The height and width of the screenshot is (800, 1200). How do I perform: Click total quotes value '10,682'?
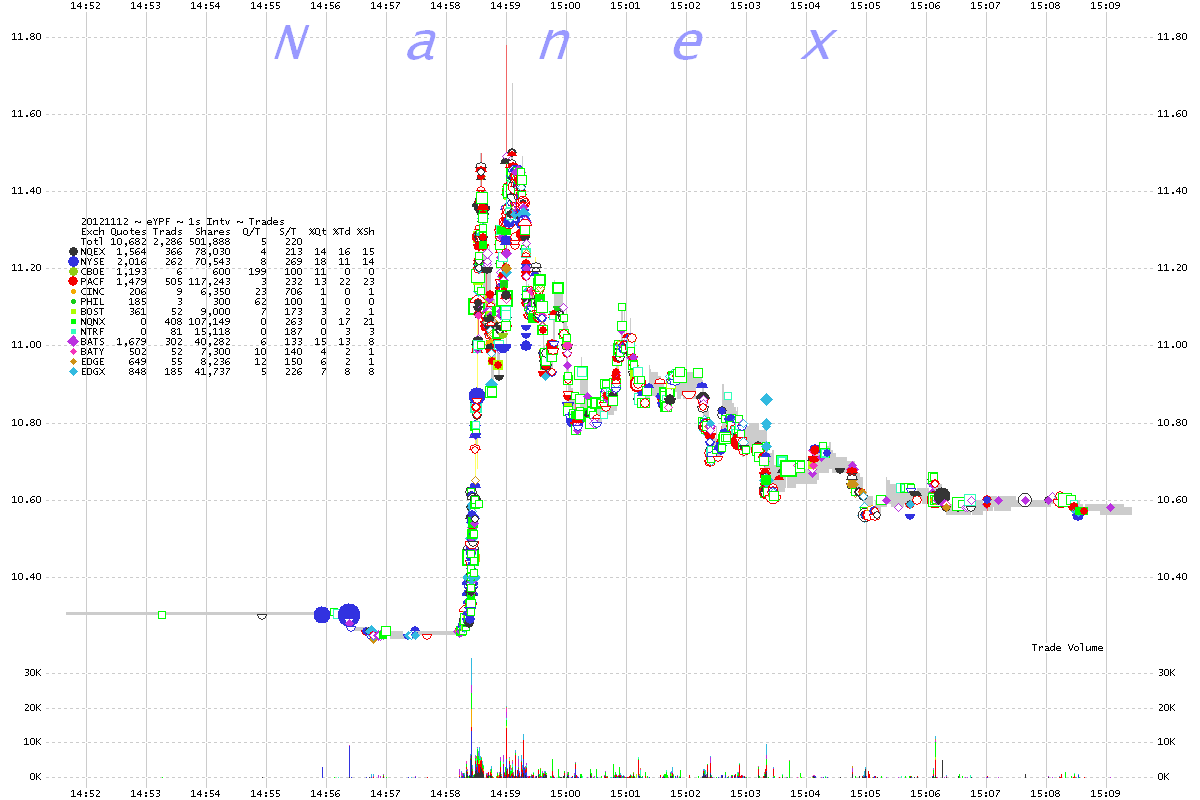tap(128, 241)
